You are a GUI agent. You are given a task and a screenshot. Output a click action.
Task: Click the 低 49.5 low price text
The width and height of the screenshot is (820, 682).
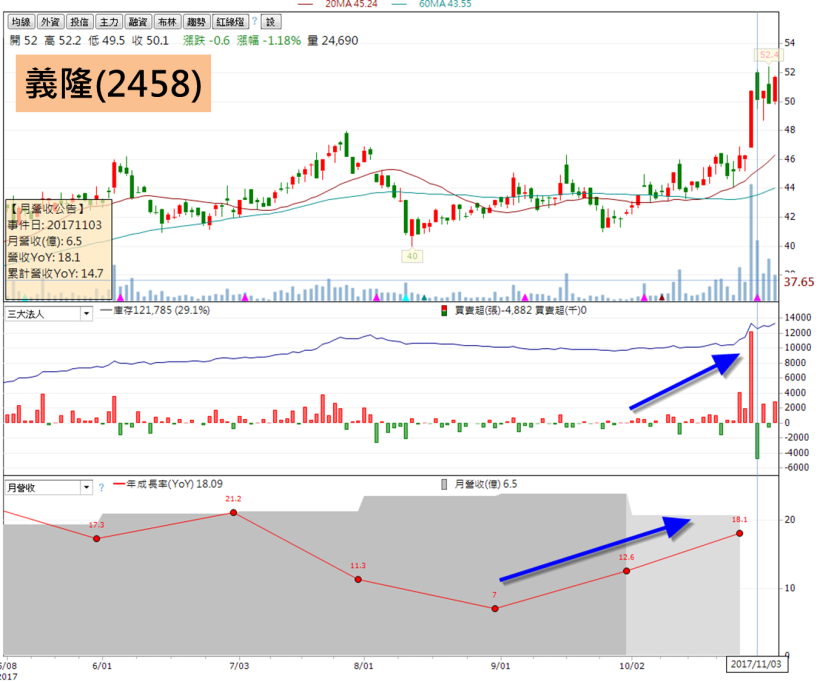point(107,41)
